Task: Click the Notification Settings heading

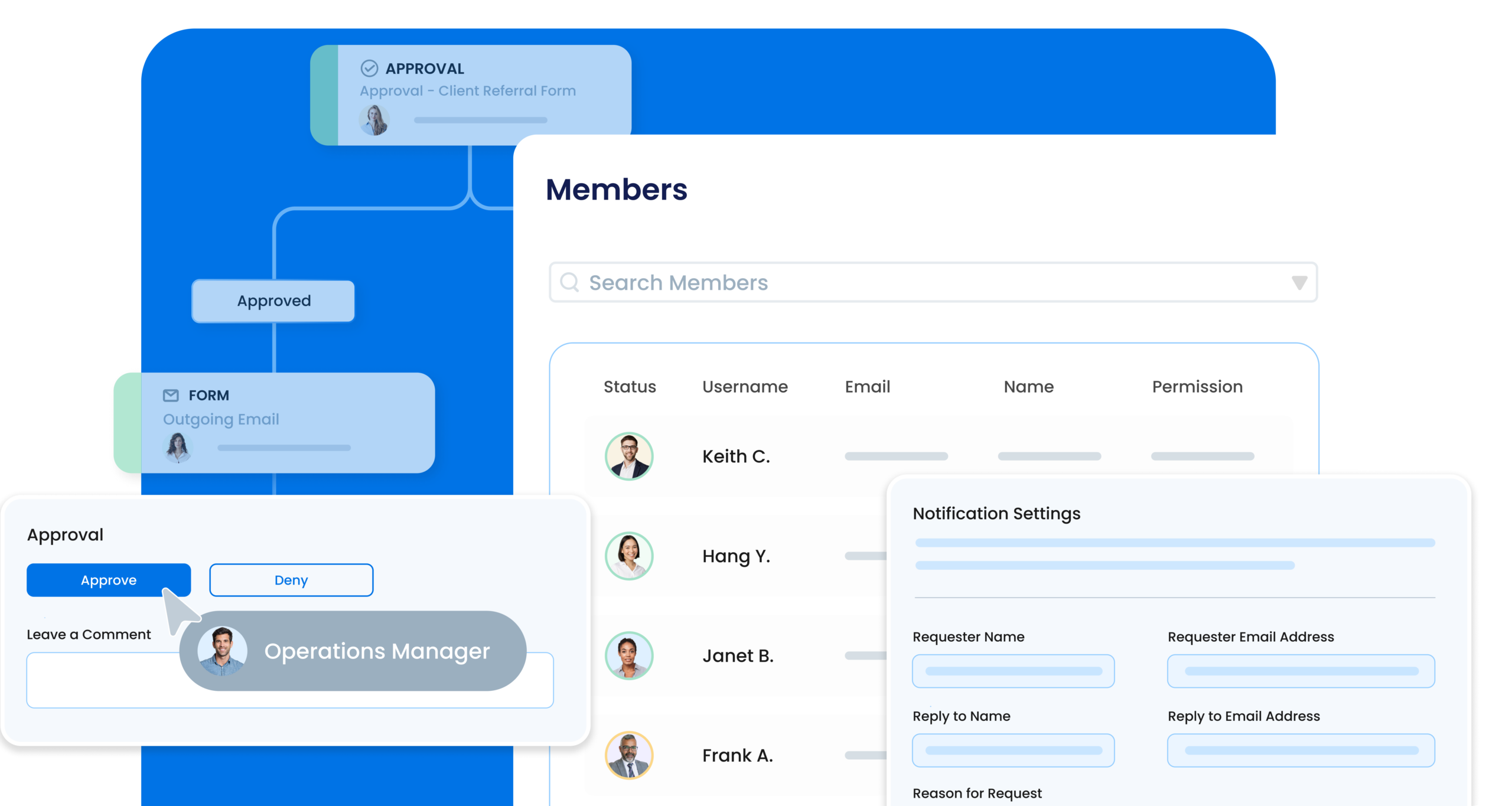Action: tap(996, 513)
